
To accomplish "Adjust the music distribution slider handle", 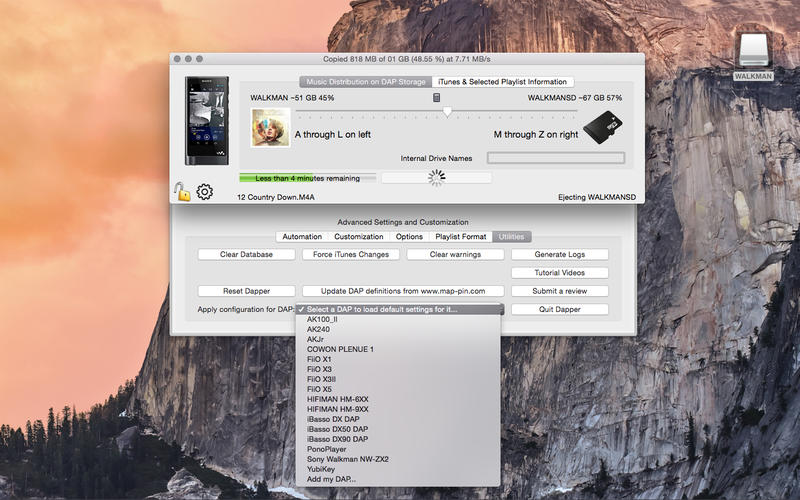I will coord(447,111).
